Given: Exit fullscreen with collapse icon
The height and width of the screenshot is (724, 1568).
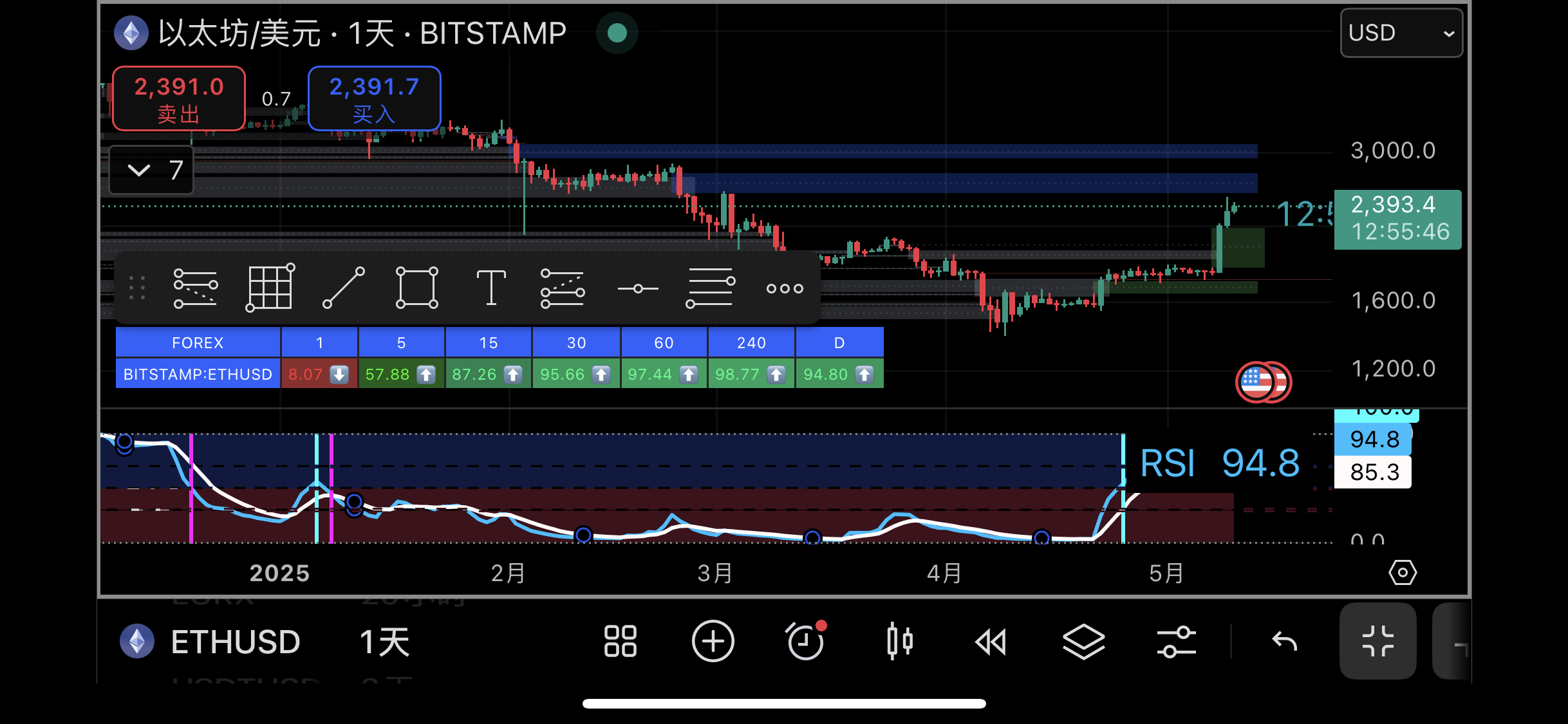Looking at the screenshot, I should point(1377,642).
